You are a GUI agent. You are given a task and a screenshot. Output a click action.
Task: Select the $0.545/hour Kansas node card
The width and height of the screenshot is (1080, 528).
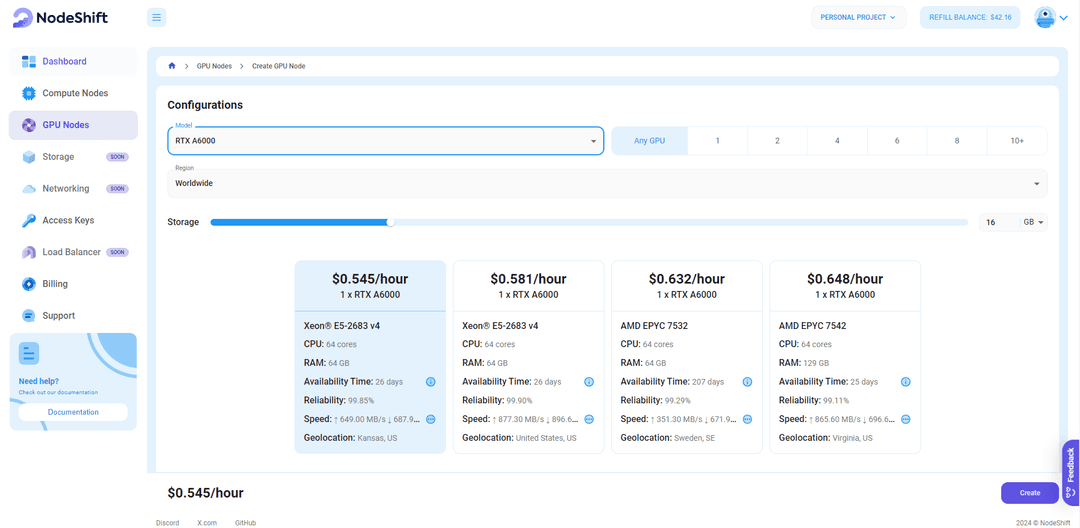371,357
